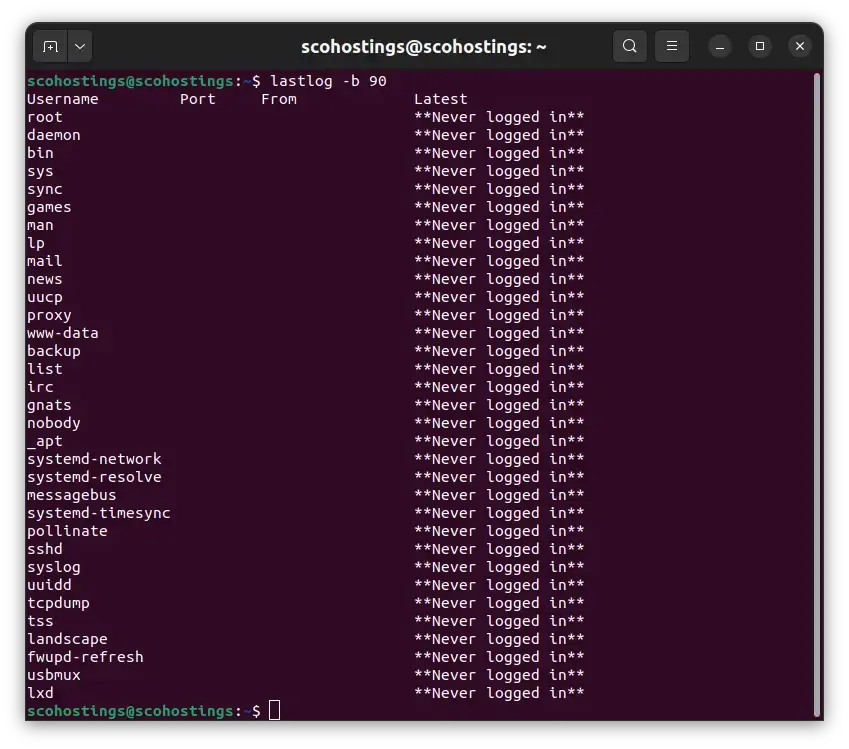849x749 pixels.
Task: Click the top scohostings@scohostings prompt text
Action: [x=130, y=81]
